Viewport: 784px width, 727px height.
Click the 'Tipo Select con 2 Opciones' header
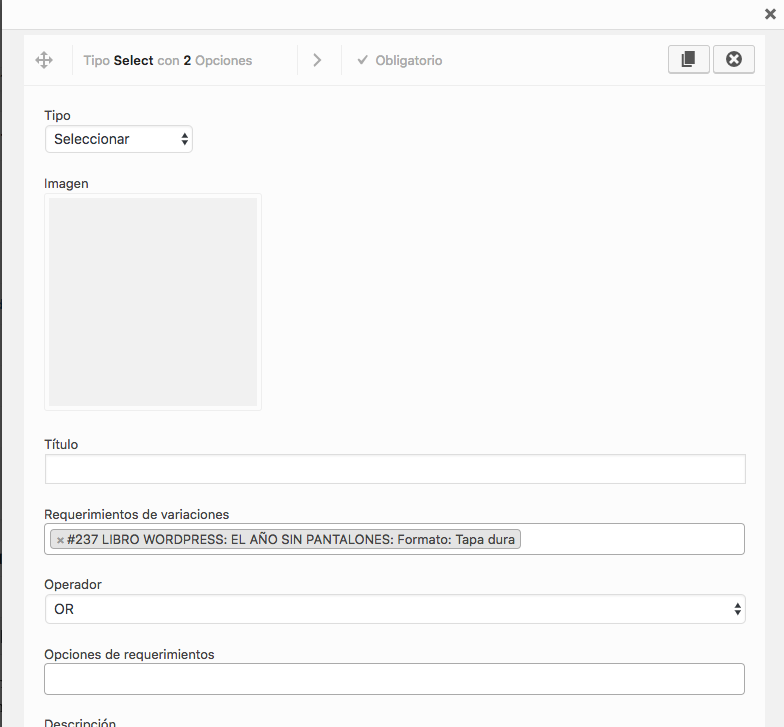pyautogui.click(x=168, y=61)
